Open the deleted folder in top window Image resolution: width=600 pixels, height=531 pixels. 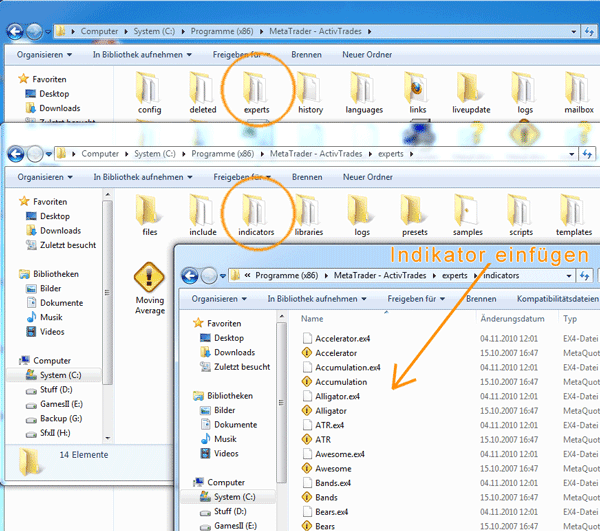click(x=202, y=93)
